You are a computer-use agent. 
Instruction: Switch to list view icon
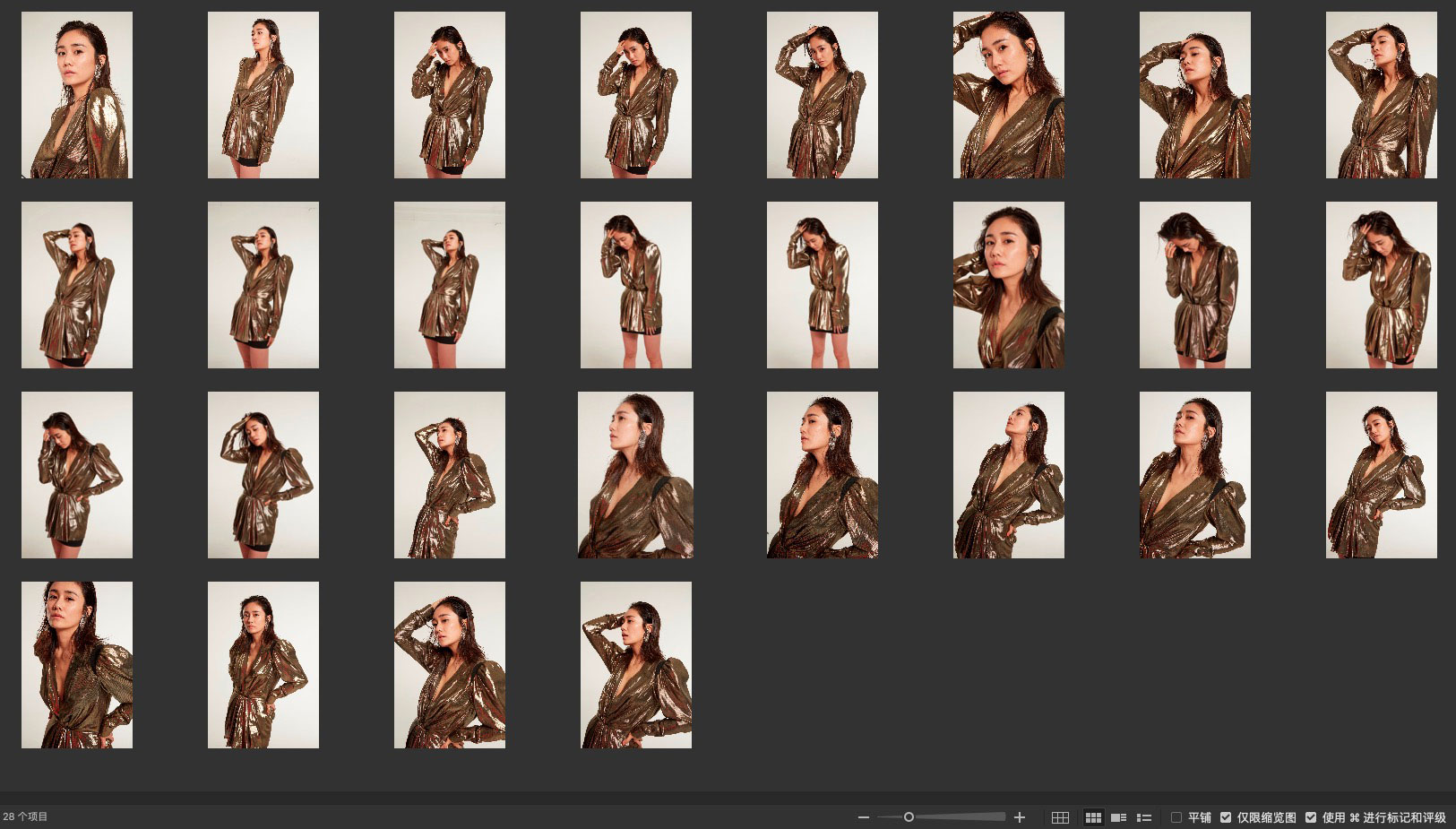[1144, 817]
